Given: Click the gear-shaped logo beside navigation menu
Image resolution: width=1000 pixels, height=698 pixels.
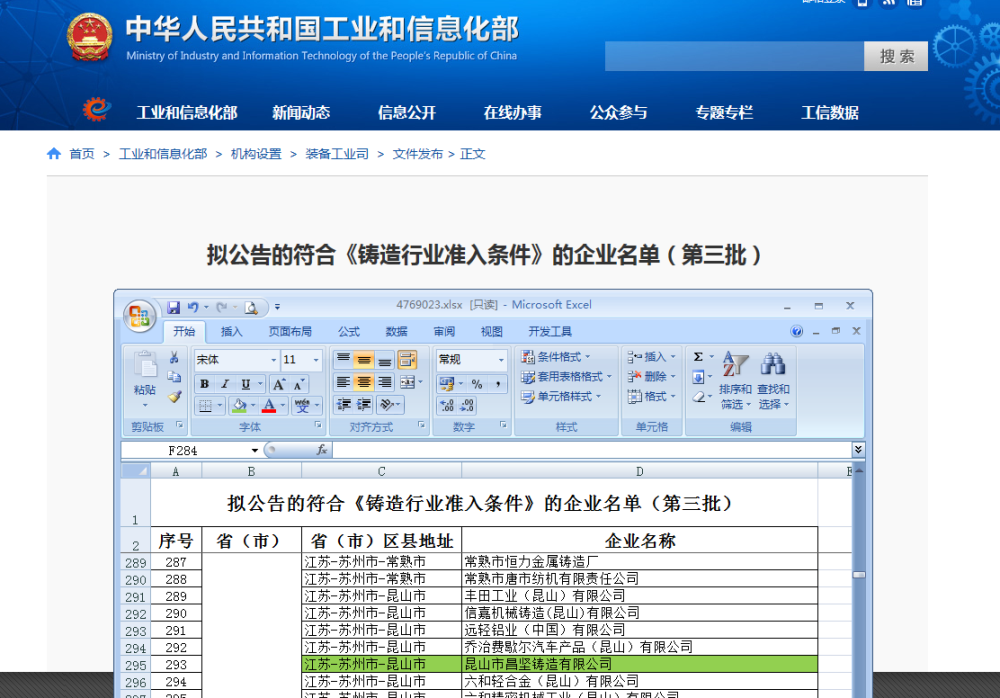Looking at the screenshot, I should (97, 110).
